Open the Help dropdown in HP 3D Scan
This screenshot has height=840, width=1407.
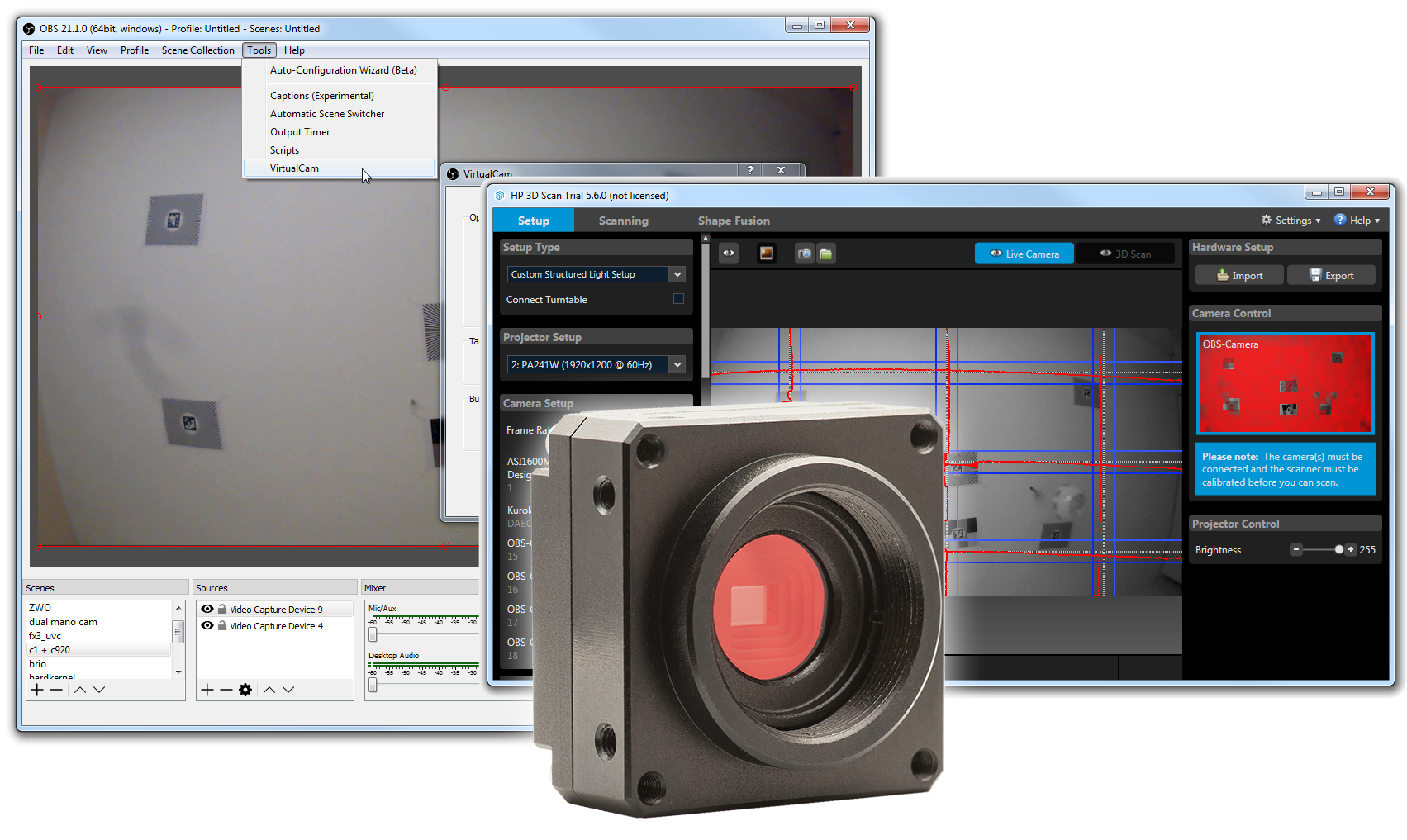pyautogui.click(x=1357, y=221)
